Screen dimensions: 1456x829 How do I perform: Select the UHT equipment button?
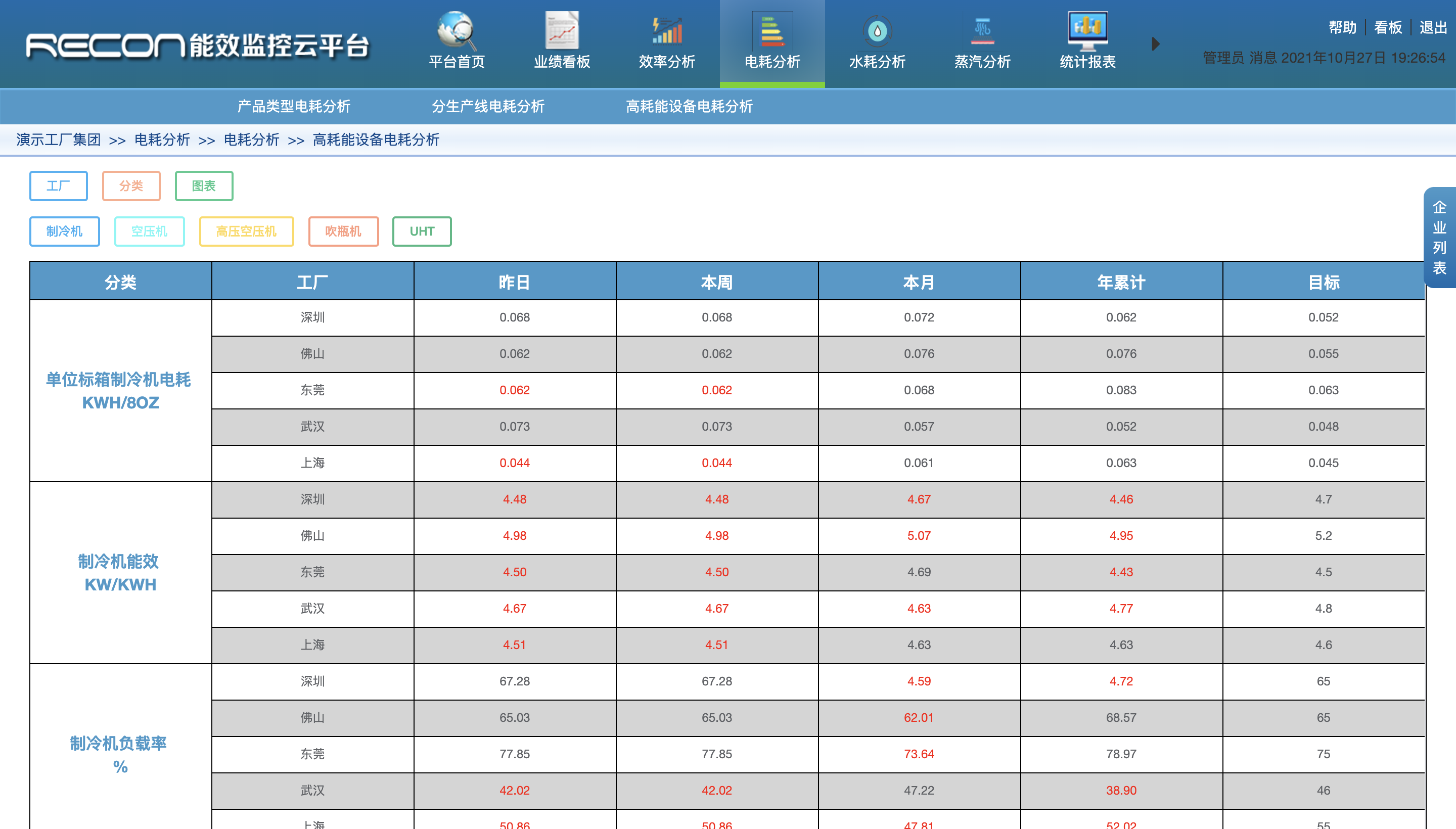point(422,231)
